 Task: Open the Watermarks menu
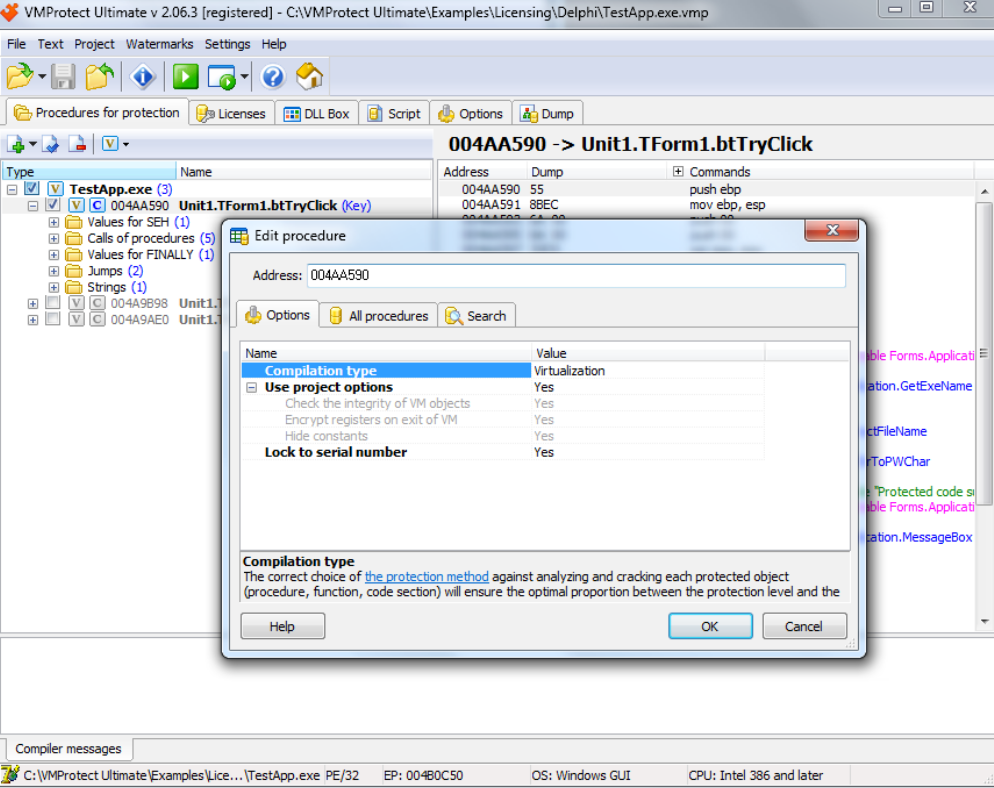coord(159,44)
